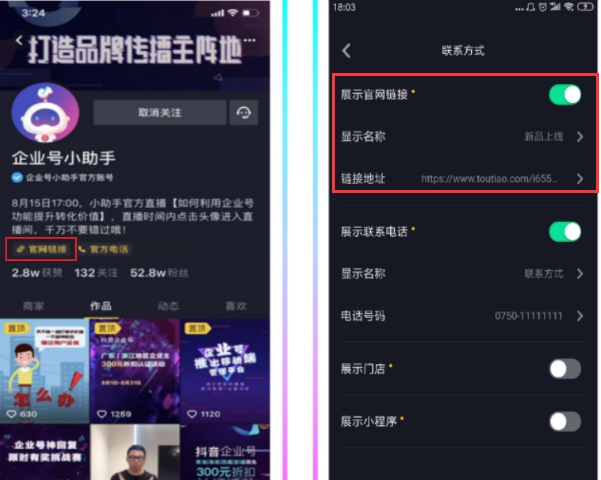The width and height of the screenshot is (601, 480).
Task: Enable the 展示门店 switch
Action: tap(565, 369)
